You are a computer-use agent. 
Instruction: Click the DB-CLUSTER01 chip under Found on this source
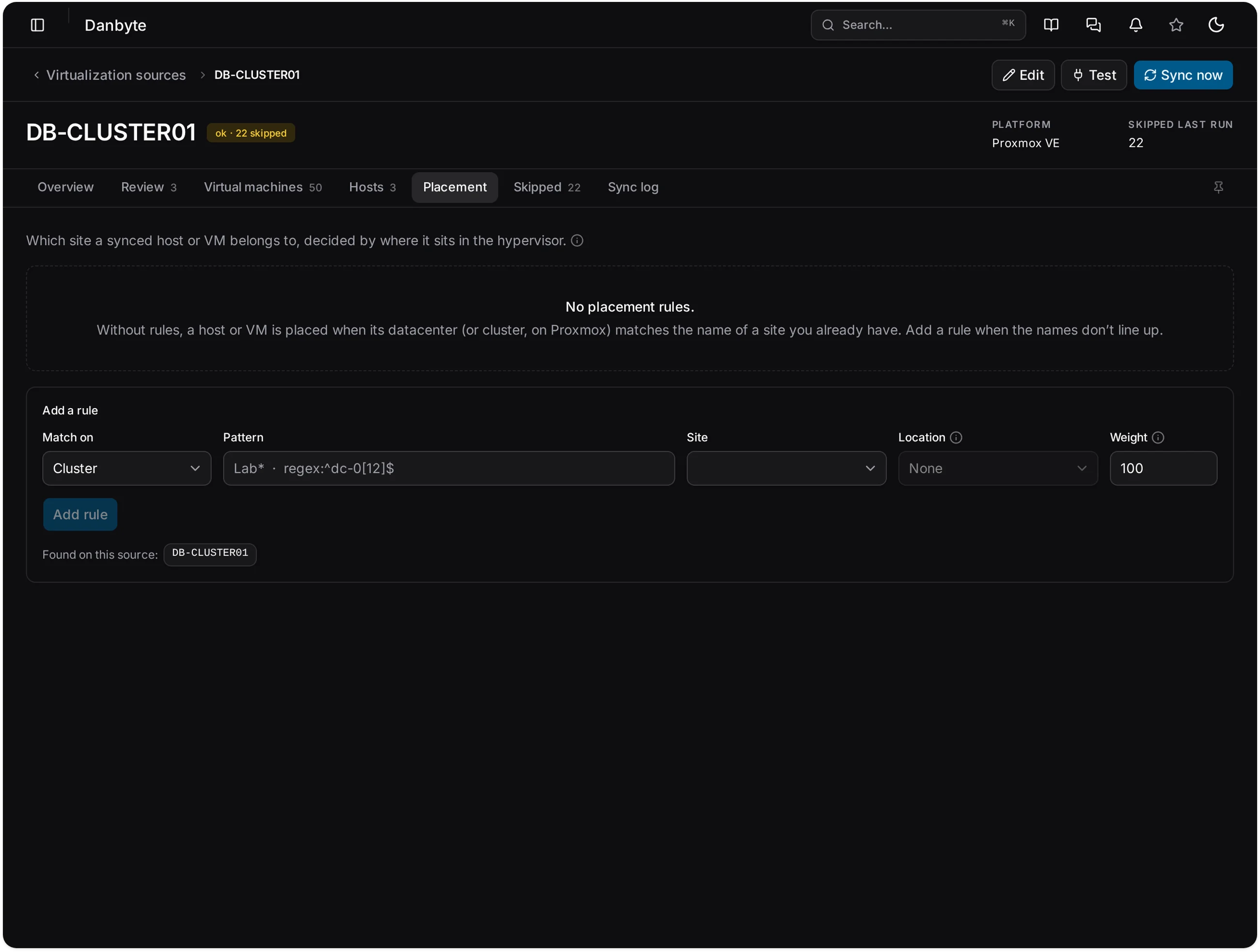click(x=210, y=554)
